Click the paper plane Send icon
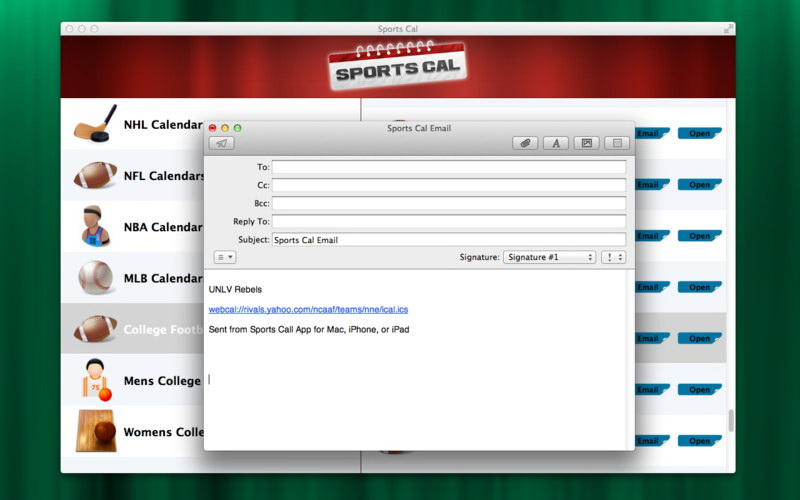 [222, 143]
